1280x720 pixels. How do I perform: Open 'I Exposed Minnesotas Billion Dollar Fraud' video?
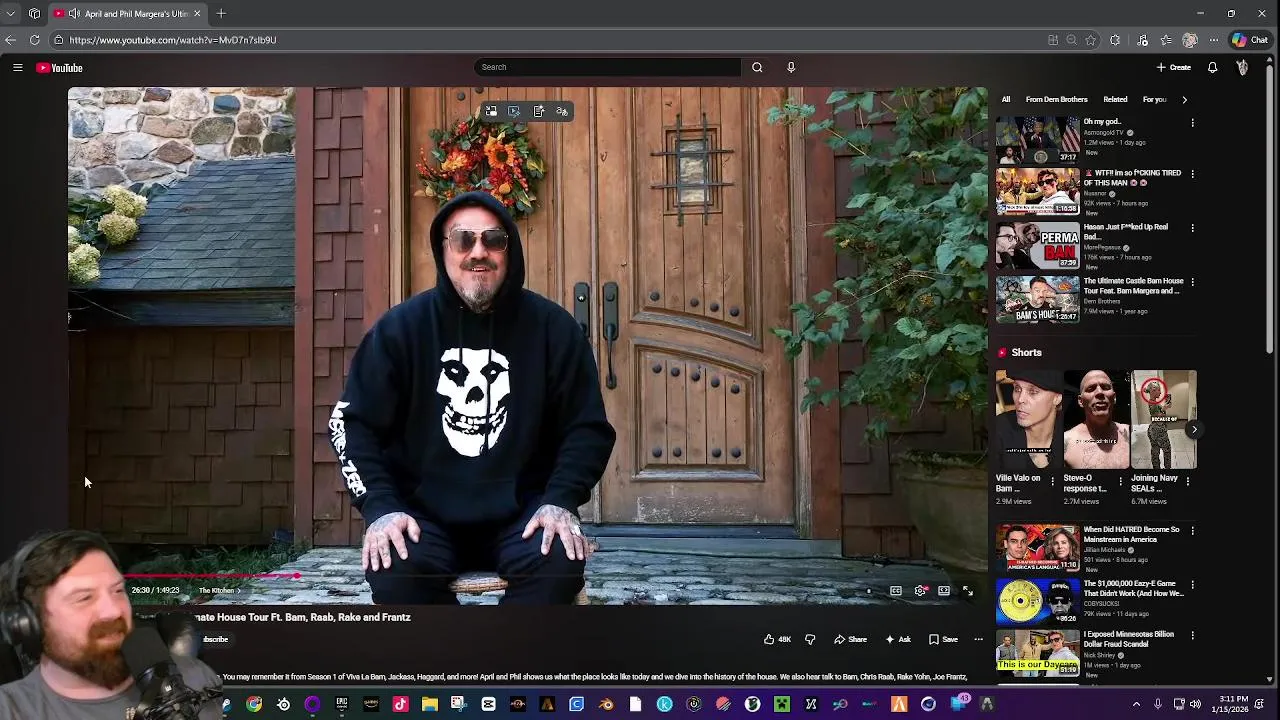1038,654
